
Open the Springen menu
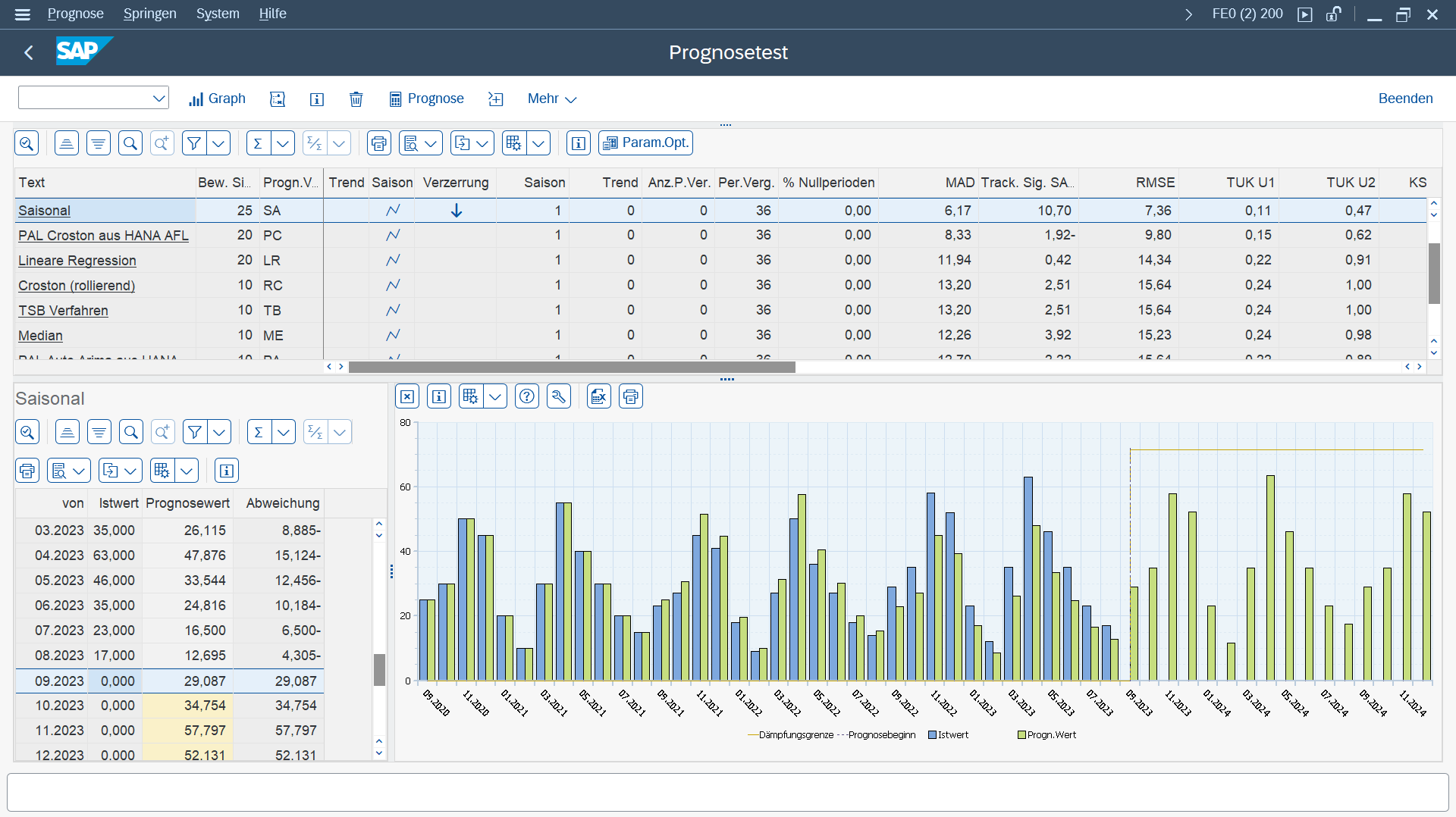click(x=149, y=14)
